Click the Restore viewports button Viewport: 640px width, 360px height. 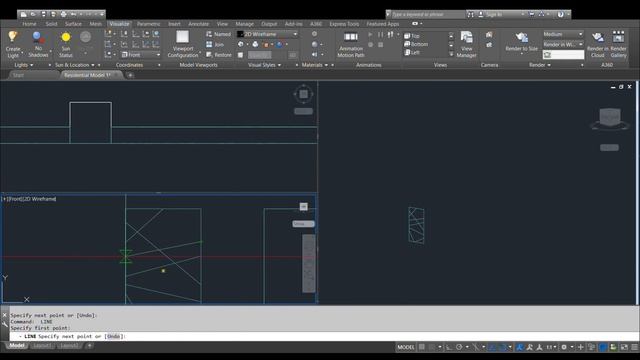coord(219,55)
